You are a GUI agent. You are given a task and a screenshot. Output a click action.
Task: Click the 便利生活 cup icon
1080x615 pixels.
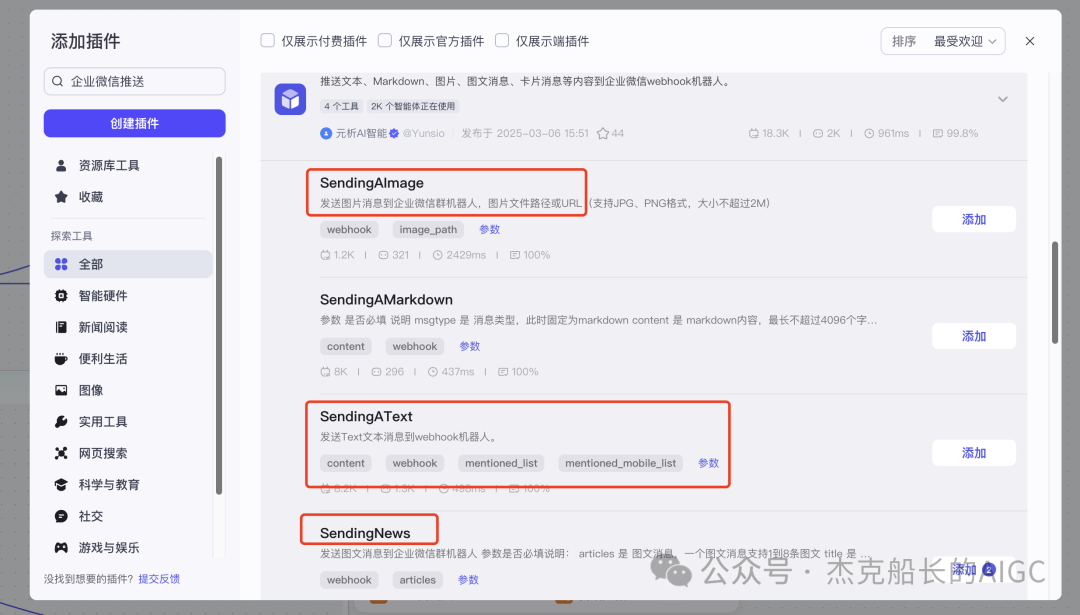(x=61, y=359)
